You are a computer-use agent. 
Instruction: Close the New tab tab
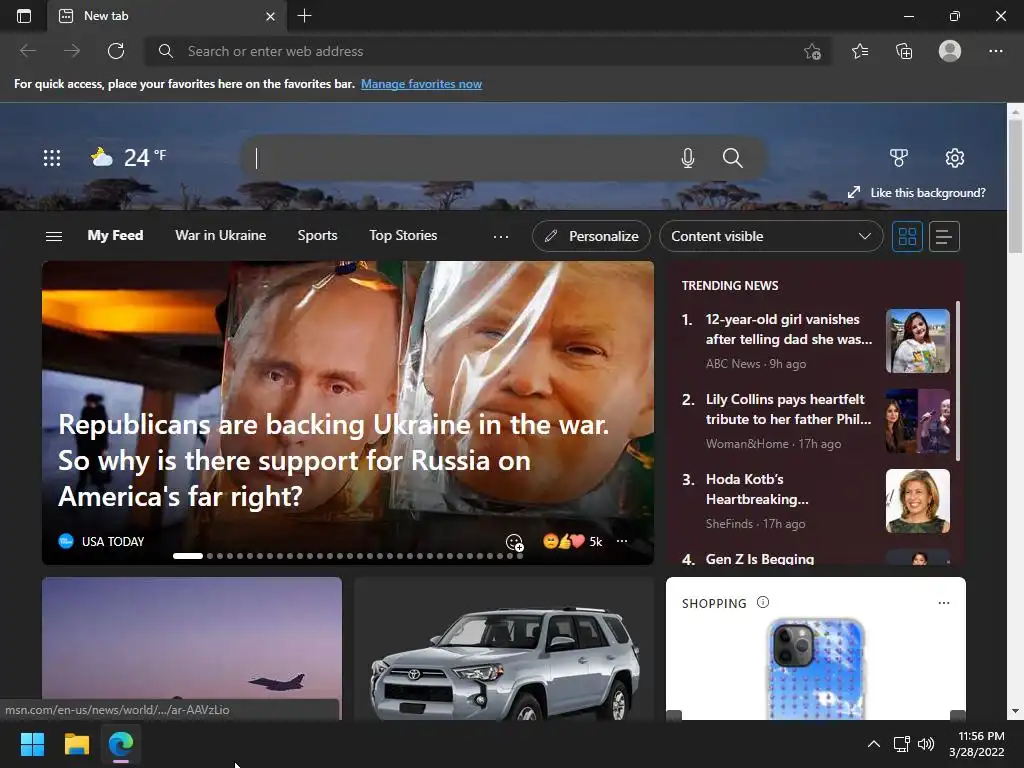tap(270, 16)
